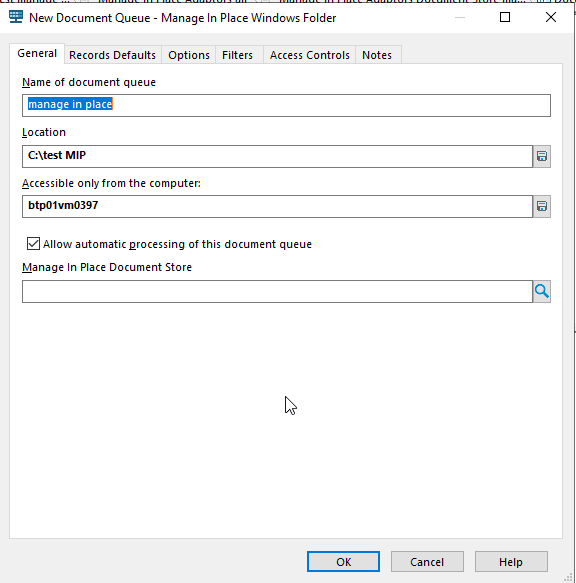Screen dimensions: 576x583
Task: Click the Cancel button
Action: coord(427,561)
